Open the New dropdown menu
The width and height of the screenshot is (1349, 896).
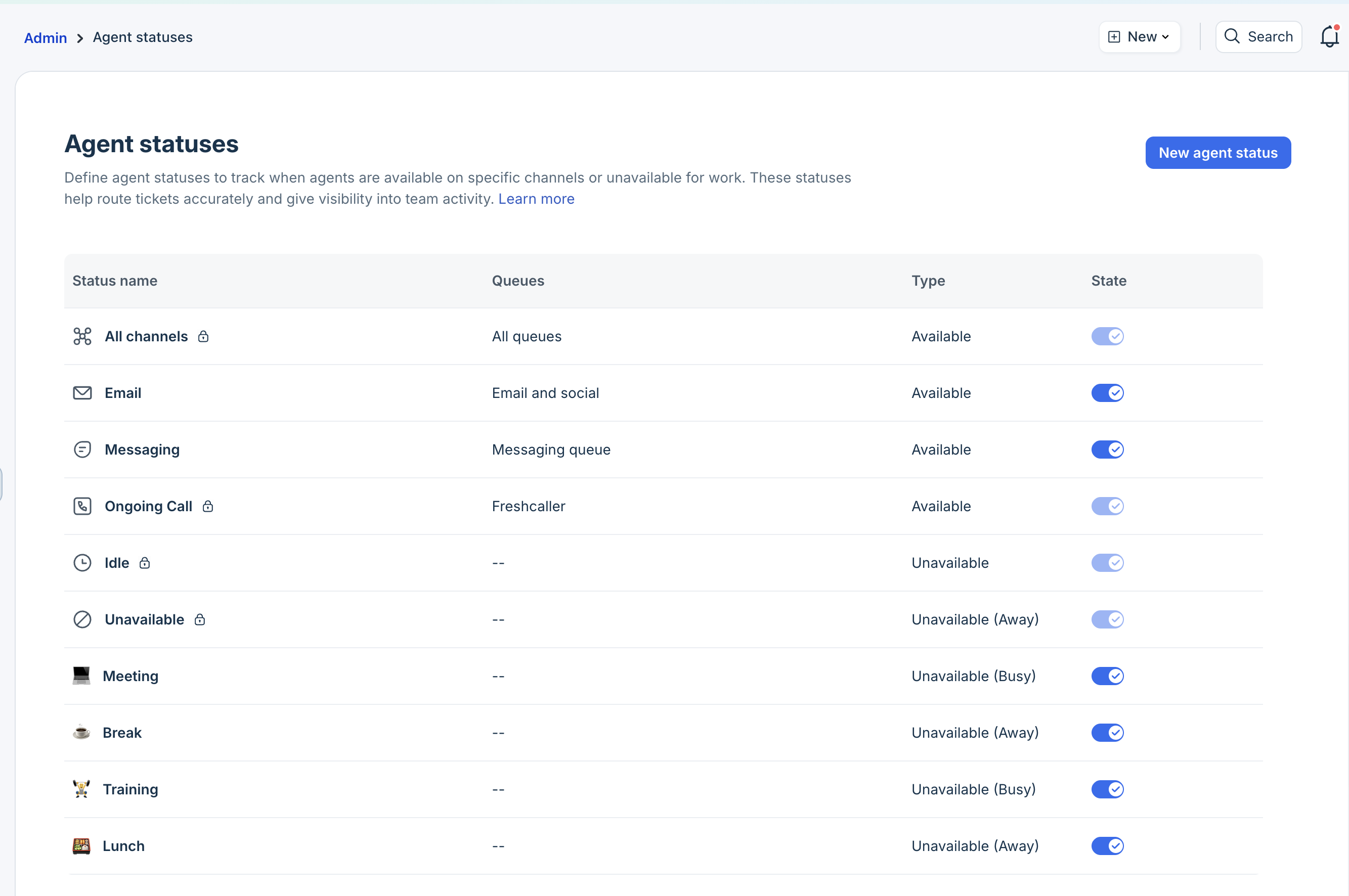(x=1139, y=37)
